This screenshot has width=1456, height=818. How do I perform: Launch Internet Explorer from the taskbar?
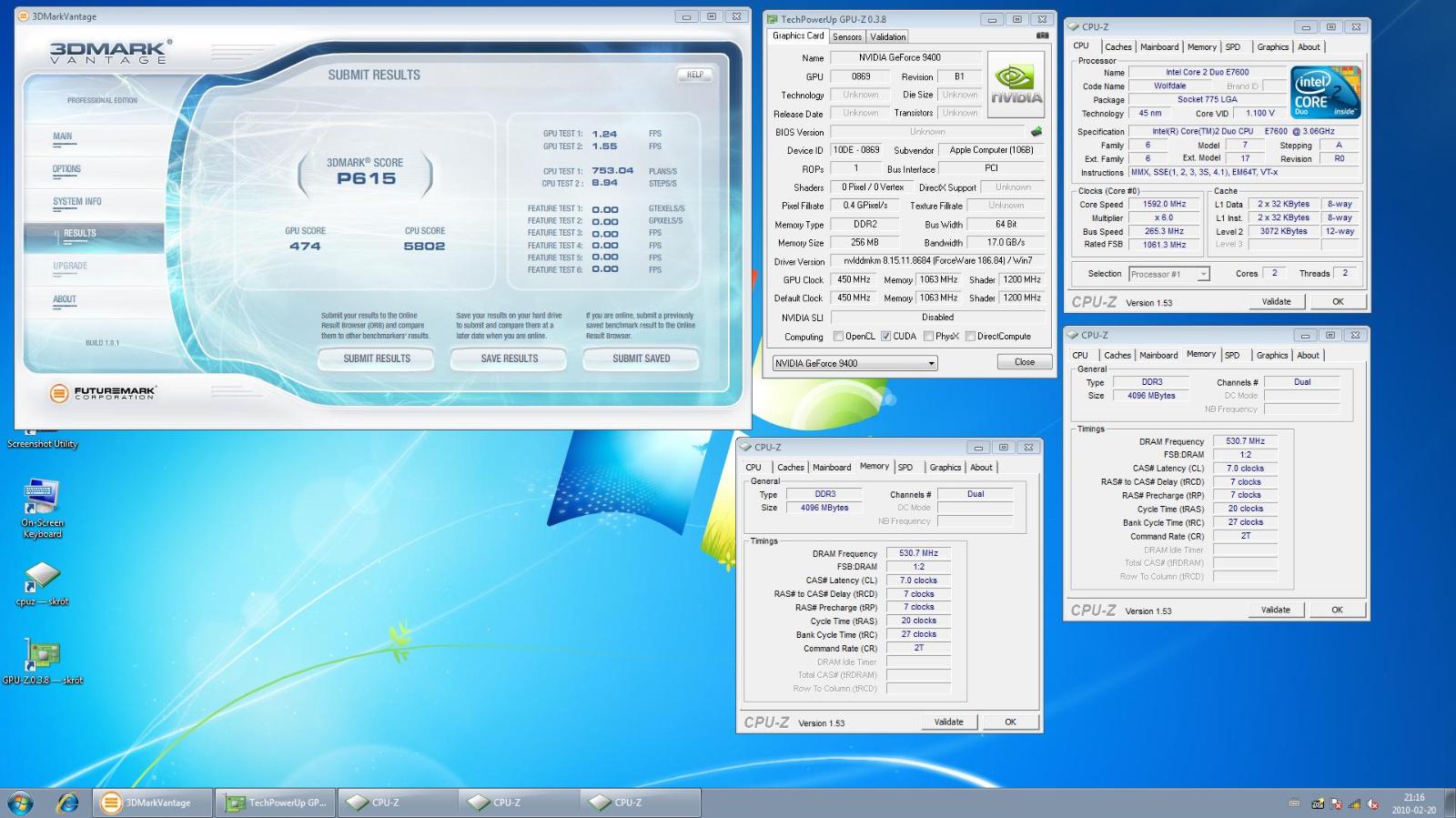click(x=67, y=803)
